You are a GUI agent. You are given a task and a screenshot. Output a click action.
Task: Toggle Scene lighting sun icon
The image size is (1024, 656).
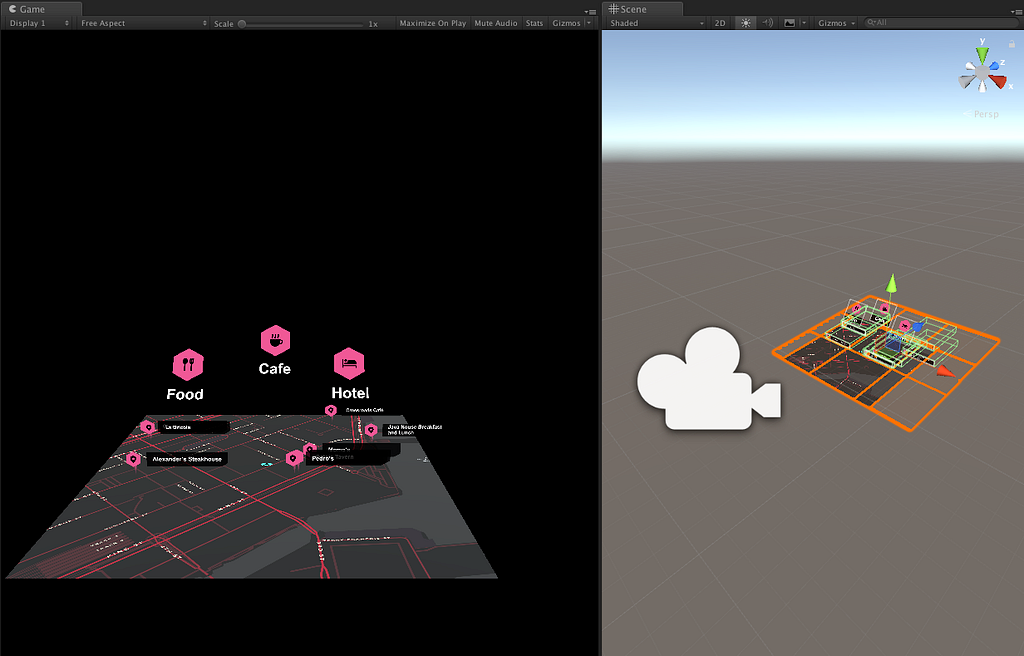coord(745,23)
